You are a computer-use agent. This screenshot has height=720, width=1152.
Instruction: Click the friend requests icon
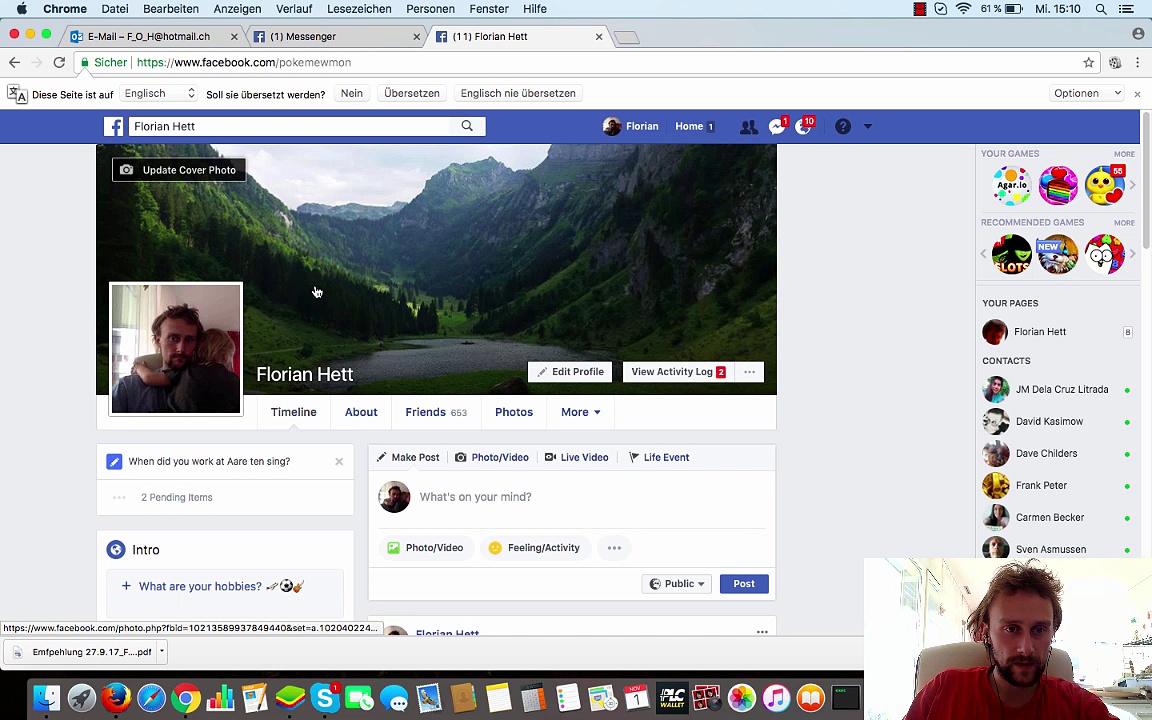pyautogui.click(x=748, y=127)
